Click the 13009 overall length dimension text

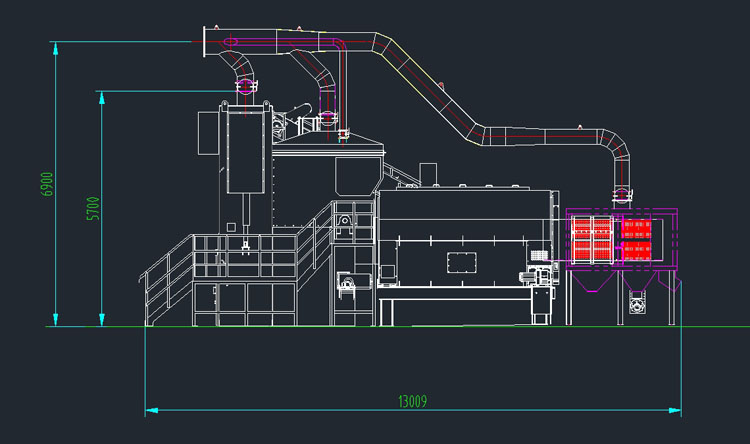[412, 402]
